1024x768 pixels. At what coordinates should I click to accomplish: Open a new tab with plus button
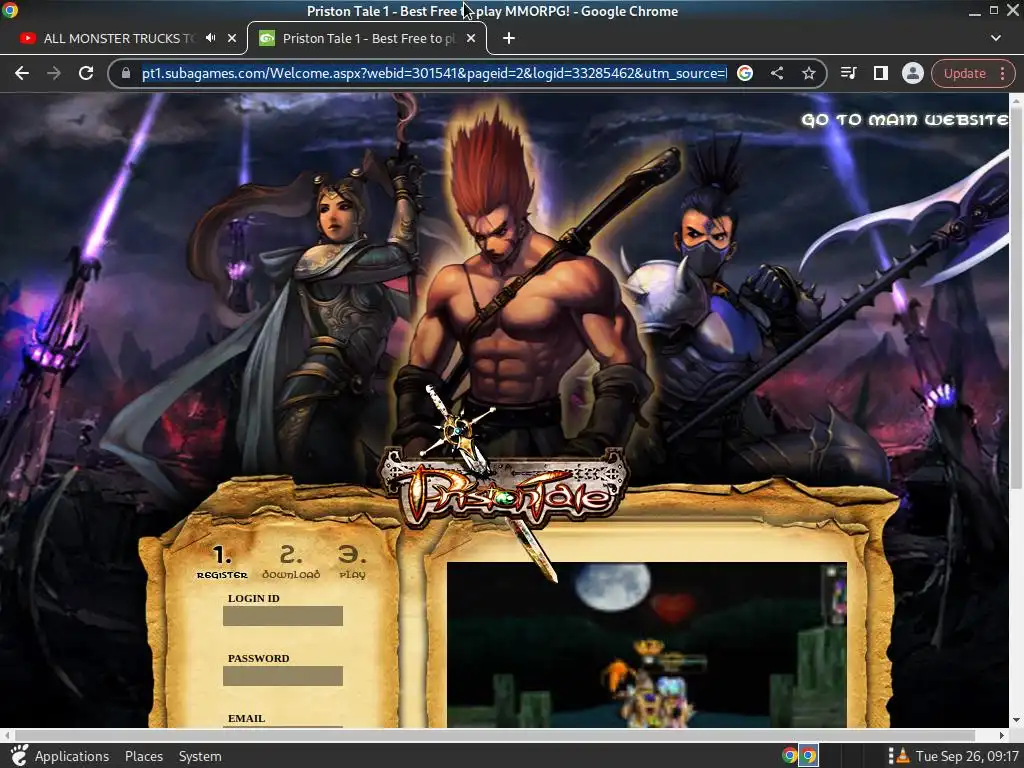pos(509,39)
